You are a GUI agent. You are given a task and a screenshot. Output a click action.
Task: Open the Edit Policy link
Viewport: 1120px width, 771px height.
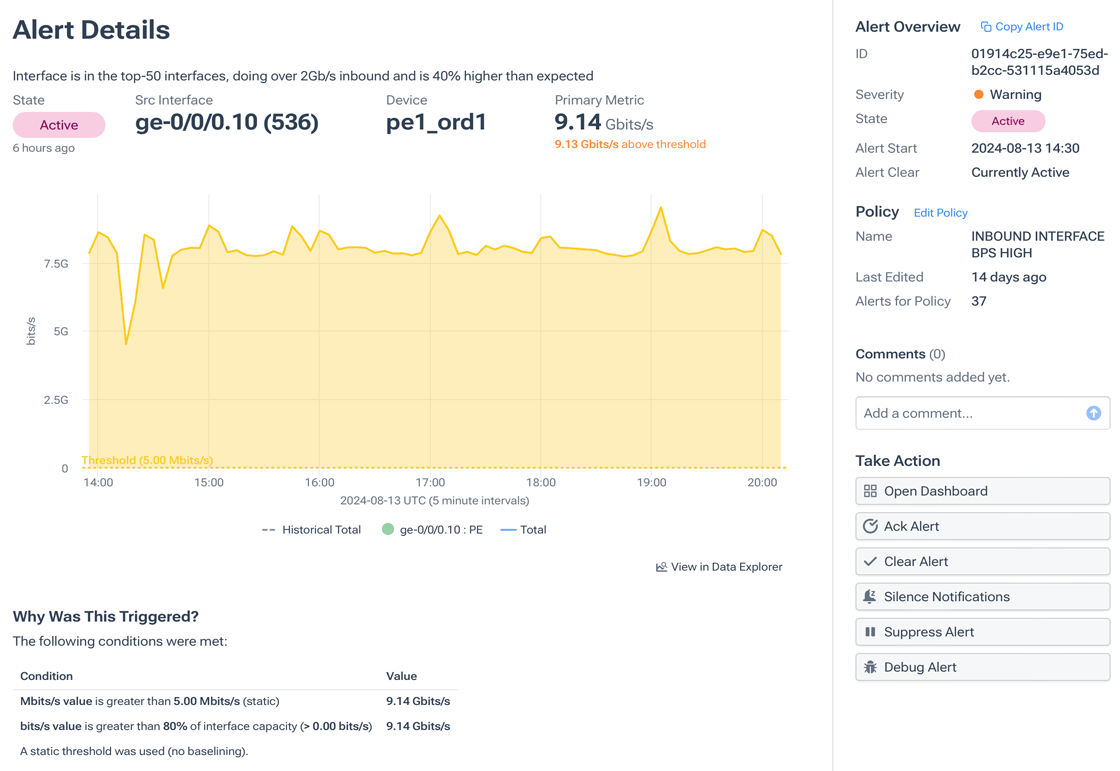coord(940,212)
